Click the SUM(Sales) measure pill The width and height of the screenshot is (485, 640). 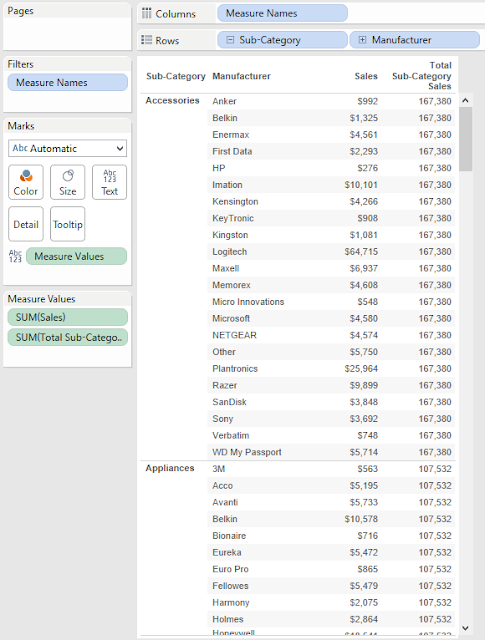67,317
